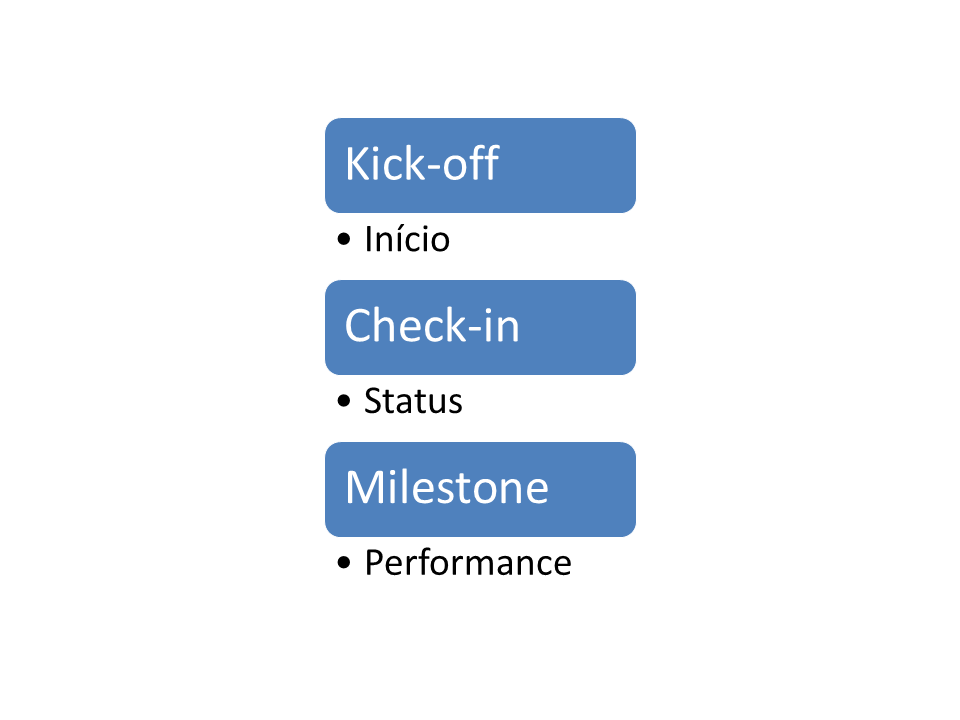This screenshot has height=720, width=960.
Task: Click the Performance bullet text
Action: [x=467, y=563]
